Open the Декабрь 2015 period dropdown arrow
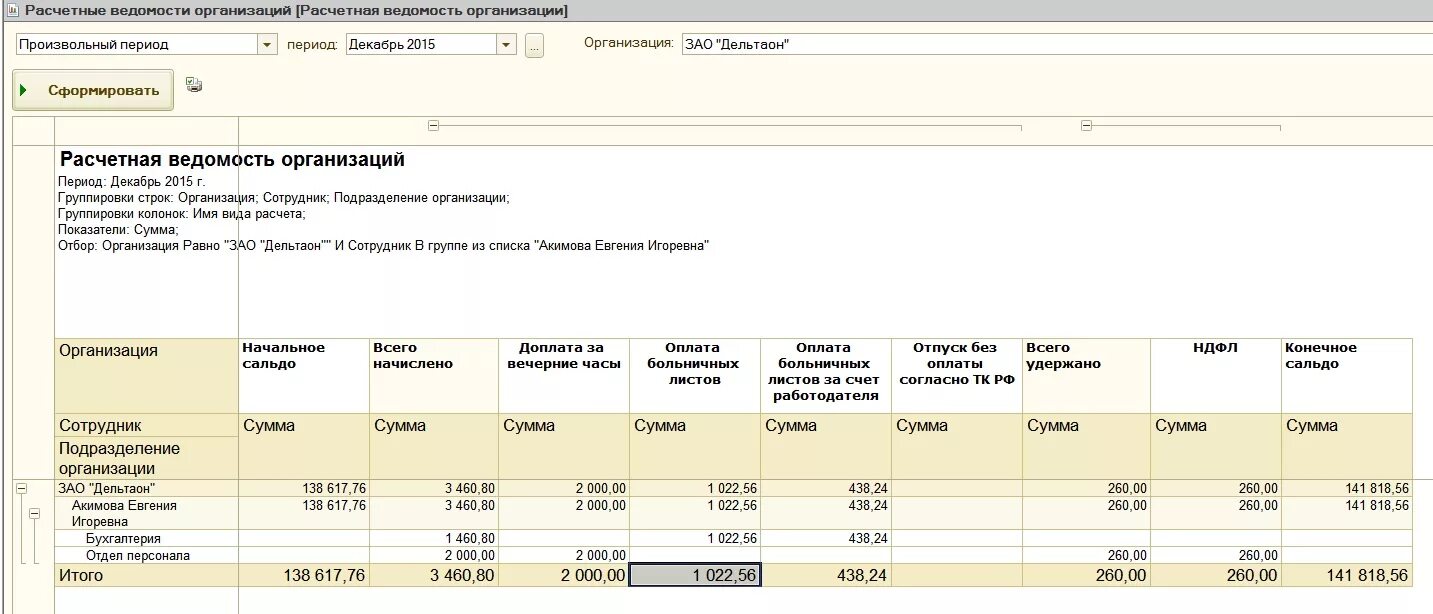Image resolution: width=1433 pixels, height=614 pixels. point(506,45)
